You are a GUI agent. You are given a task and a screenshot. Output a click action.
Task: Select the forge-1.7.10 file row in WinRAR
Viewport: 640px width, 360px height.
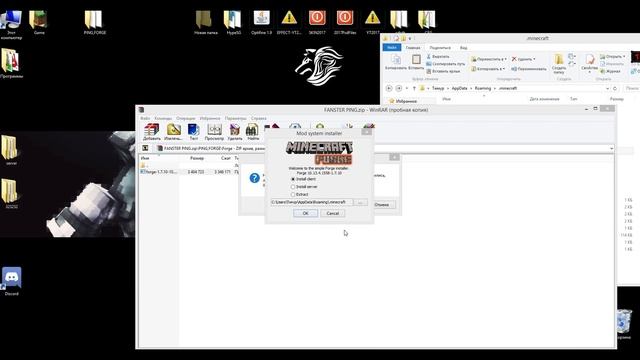[190, 172]
